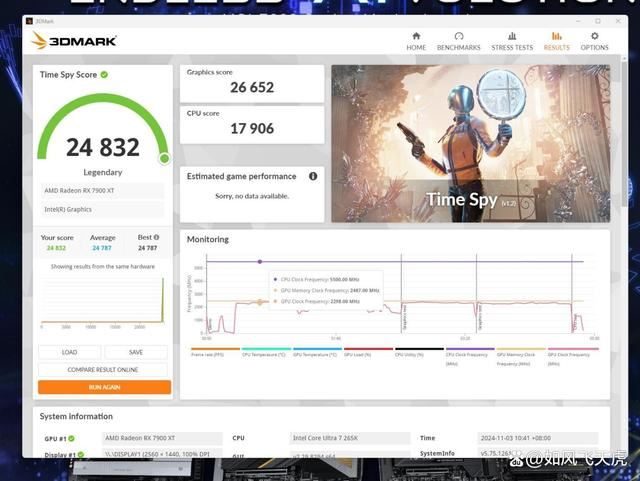Click the info icon next to Best
The width and height of the screenshot is (640, 481).
coord(156,237)
